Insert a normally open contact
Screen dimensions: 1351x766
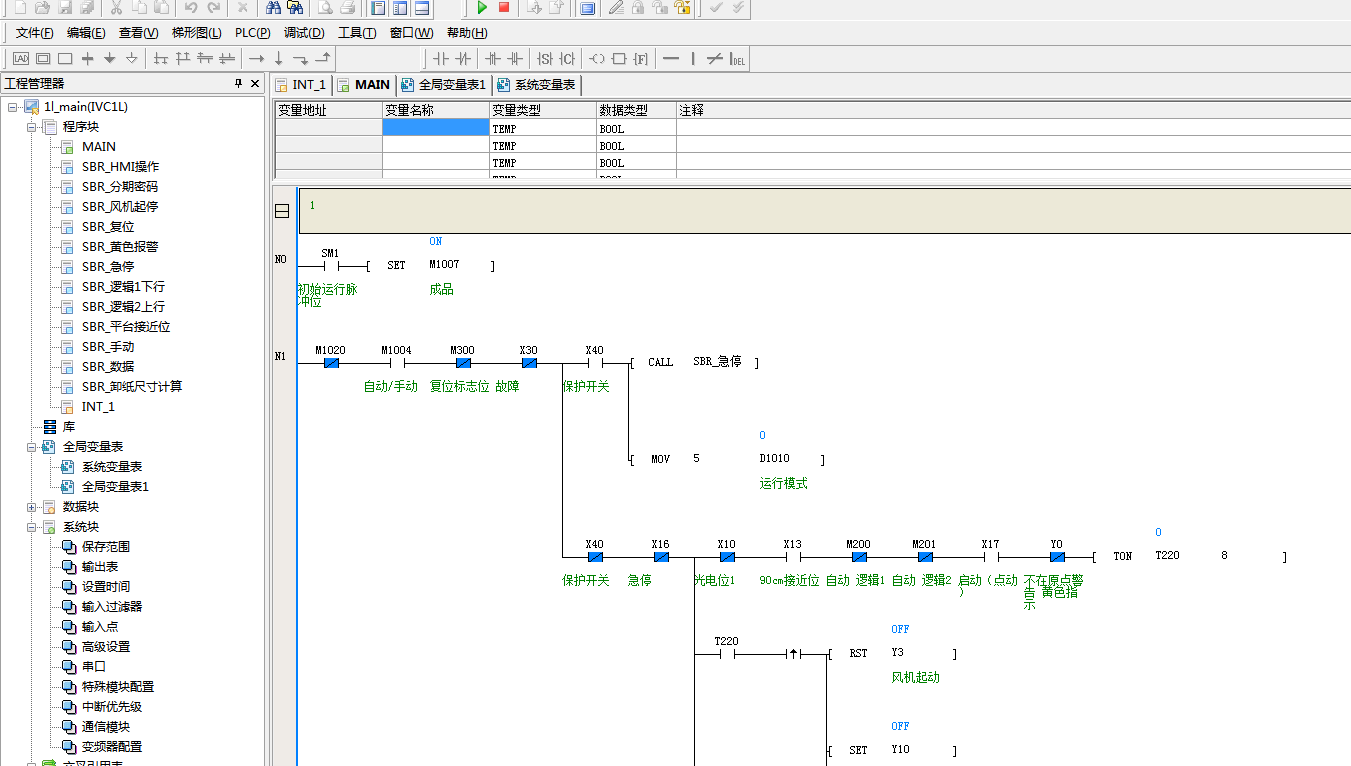440,58
